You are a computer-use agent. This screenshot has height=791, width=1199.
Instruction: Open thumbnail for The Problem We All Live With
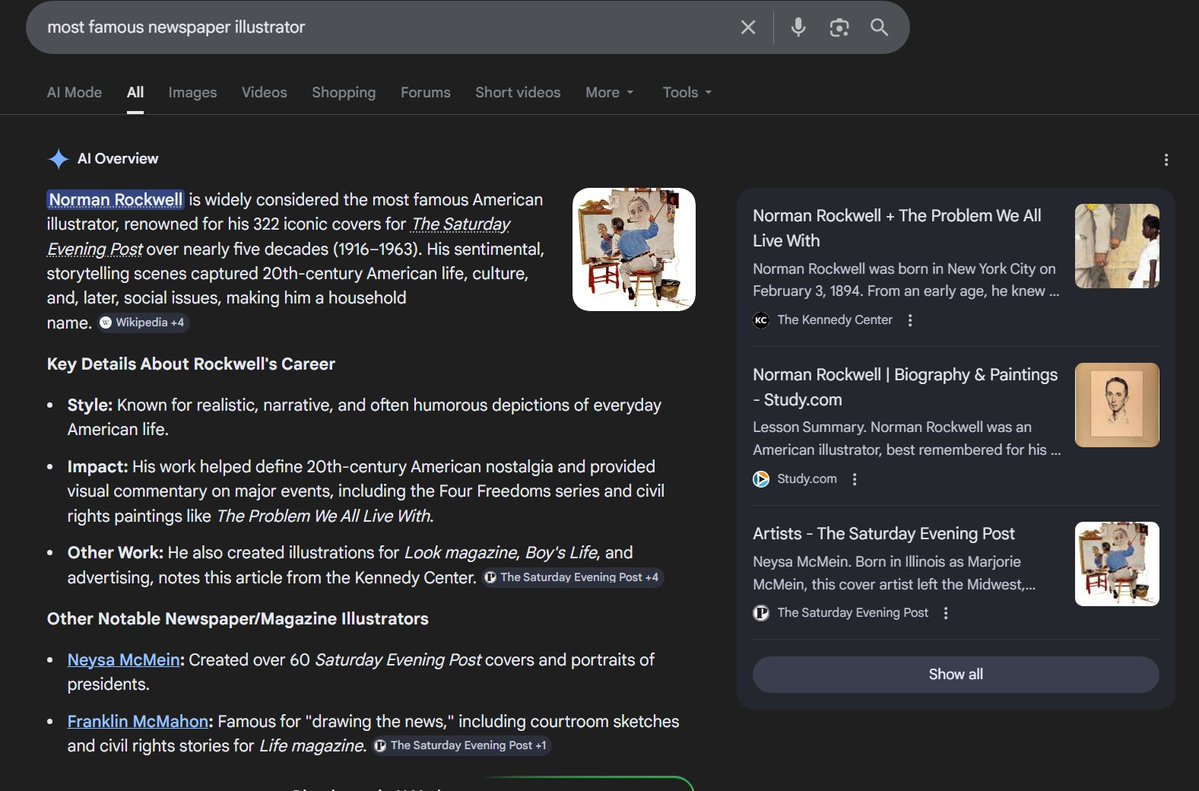tap(1117, 246)
